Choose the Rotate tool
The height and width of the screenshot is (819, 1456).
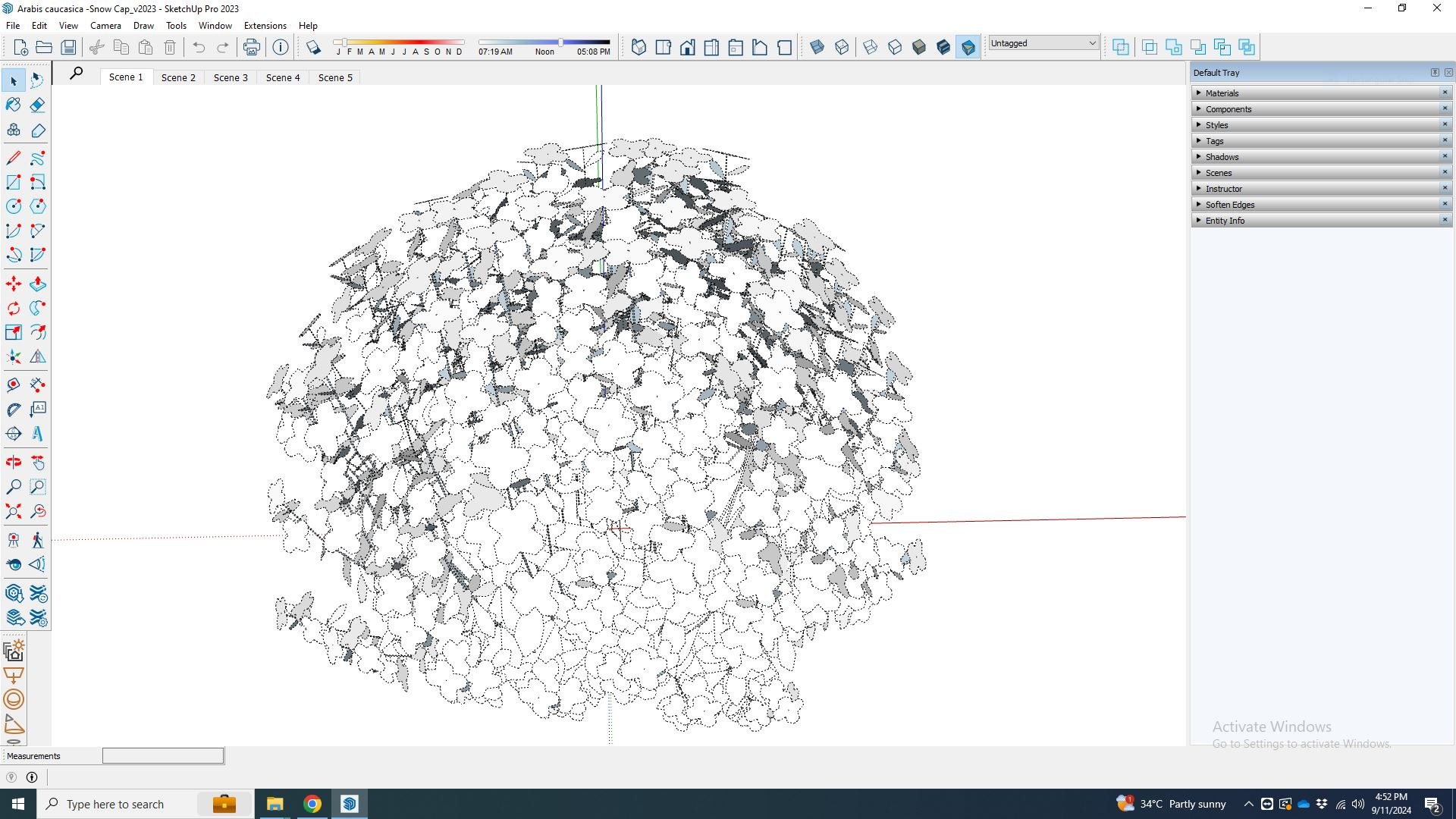(x=14, y=308)
